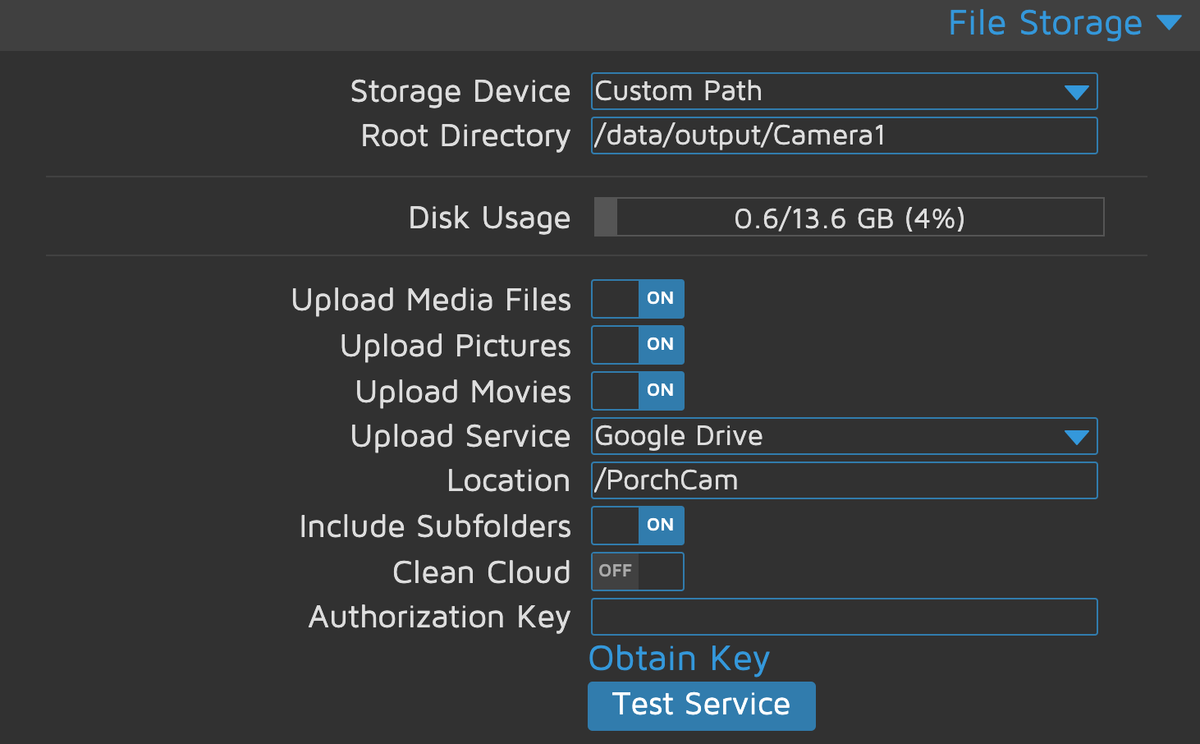Click the Upload Service dropdown arrow icon
1200x744 pixels.
tap(1076, 437)
